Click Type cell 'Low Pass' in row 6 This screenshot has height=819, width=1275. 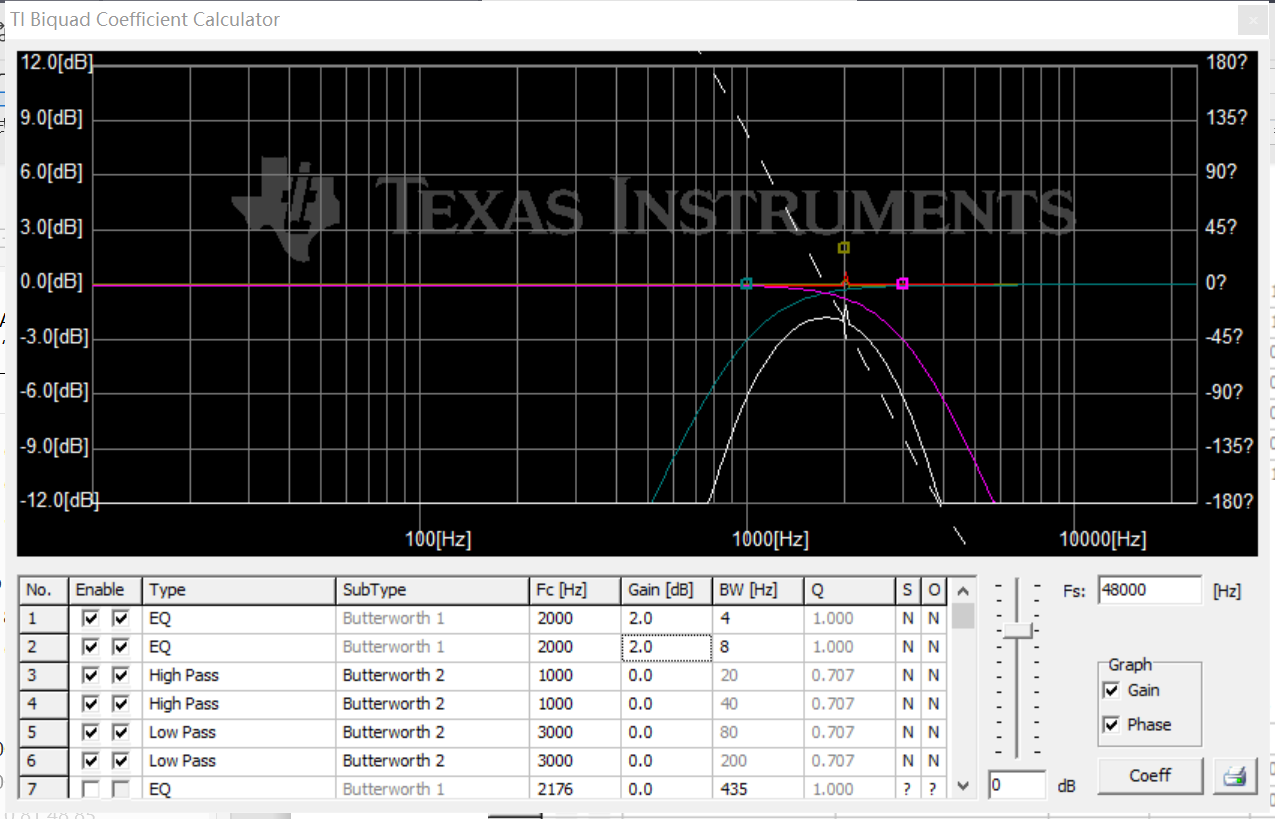click(239, 761)
